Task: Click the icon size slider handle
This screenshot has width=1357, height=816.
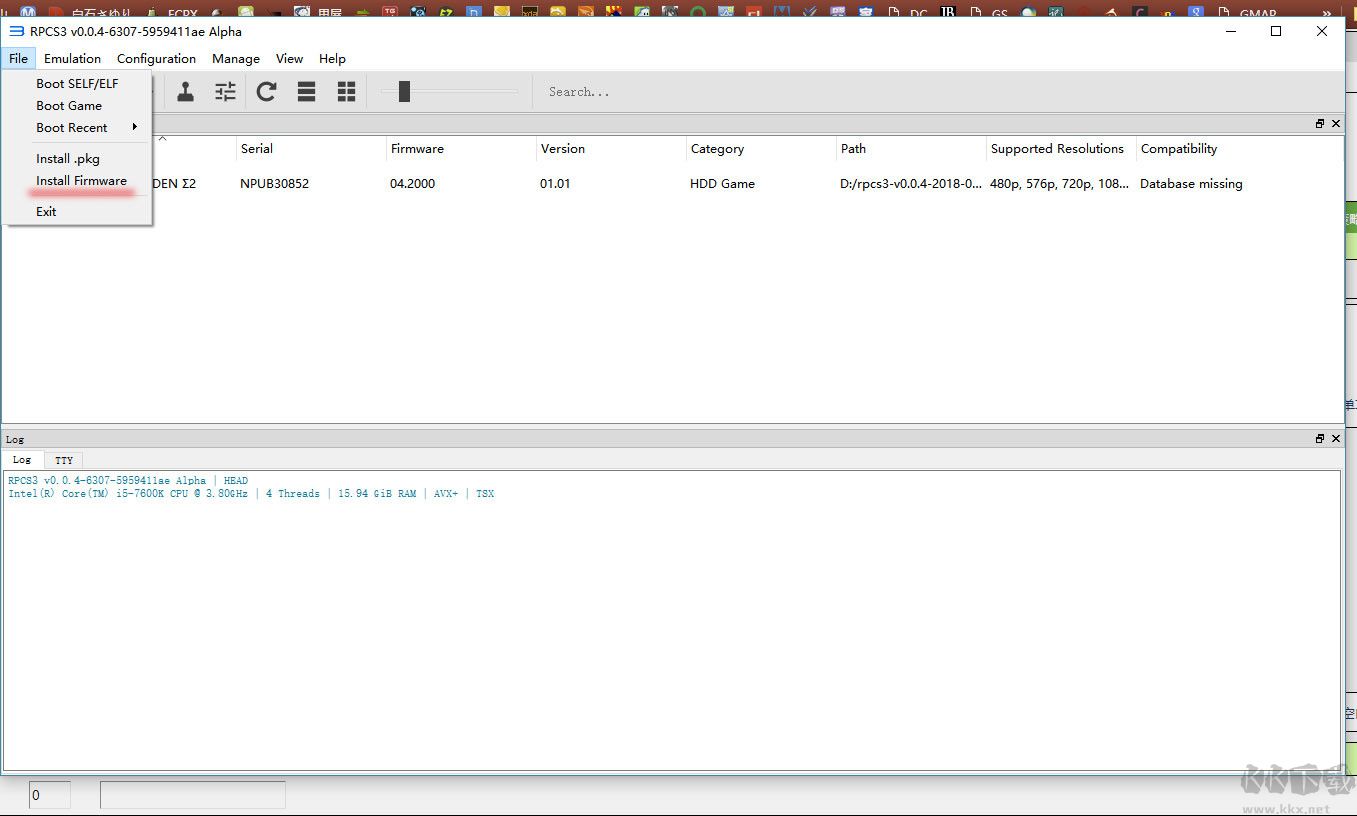Action: pyautogui.click(x=404, y=92)
